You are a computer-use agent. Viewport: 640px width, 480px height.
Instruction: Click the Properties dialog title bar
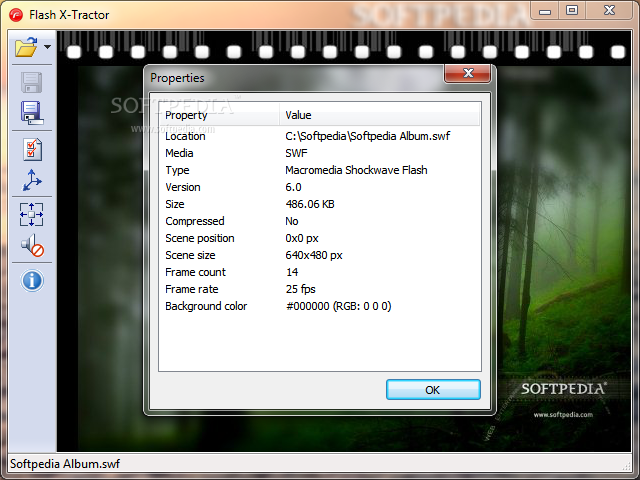point(296,78)
